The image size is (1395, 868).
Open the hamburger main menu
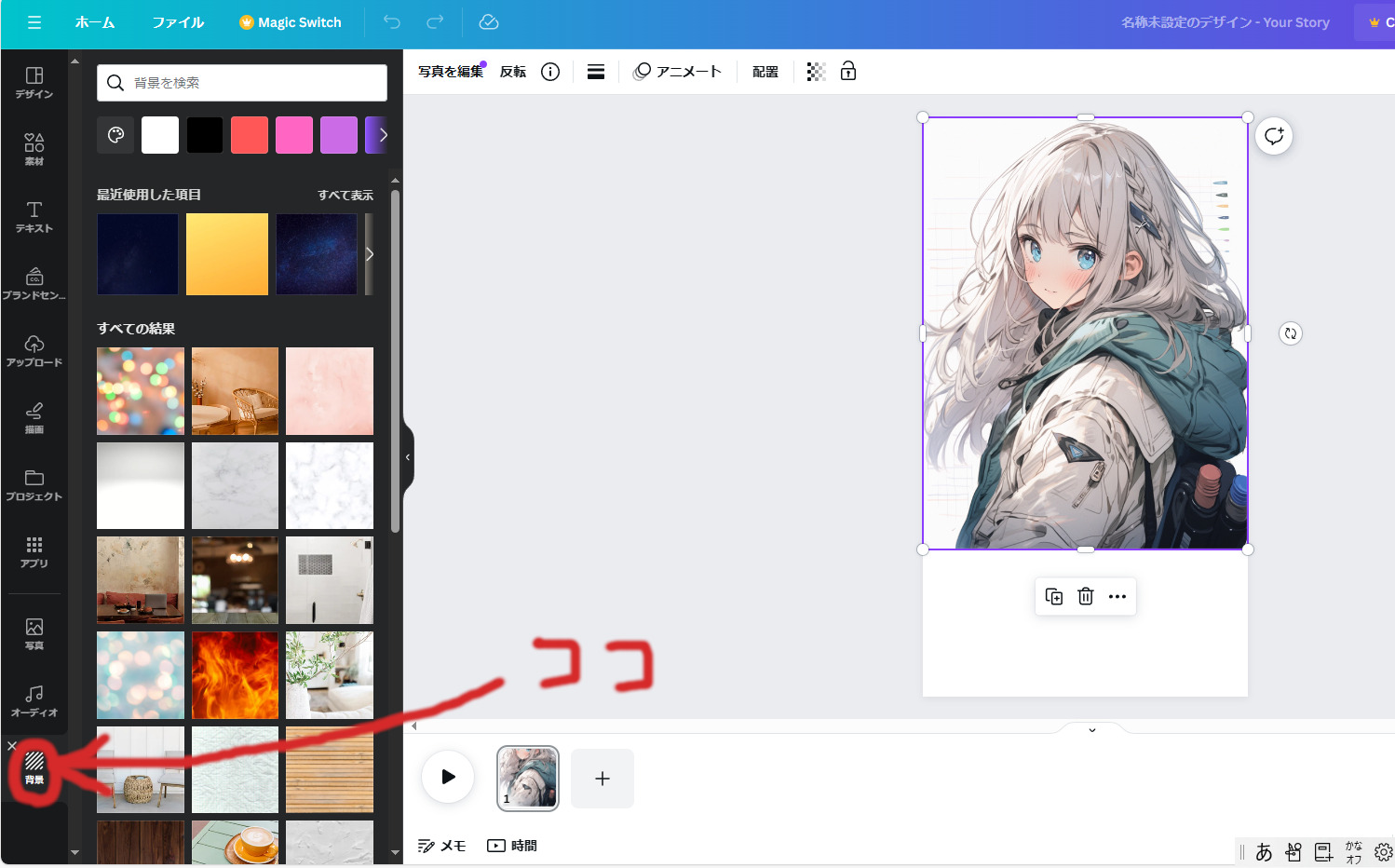point(34,22)
